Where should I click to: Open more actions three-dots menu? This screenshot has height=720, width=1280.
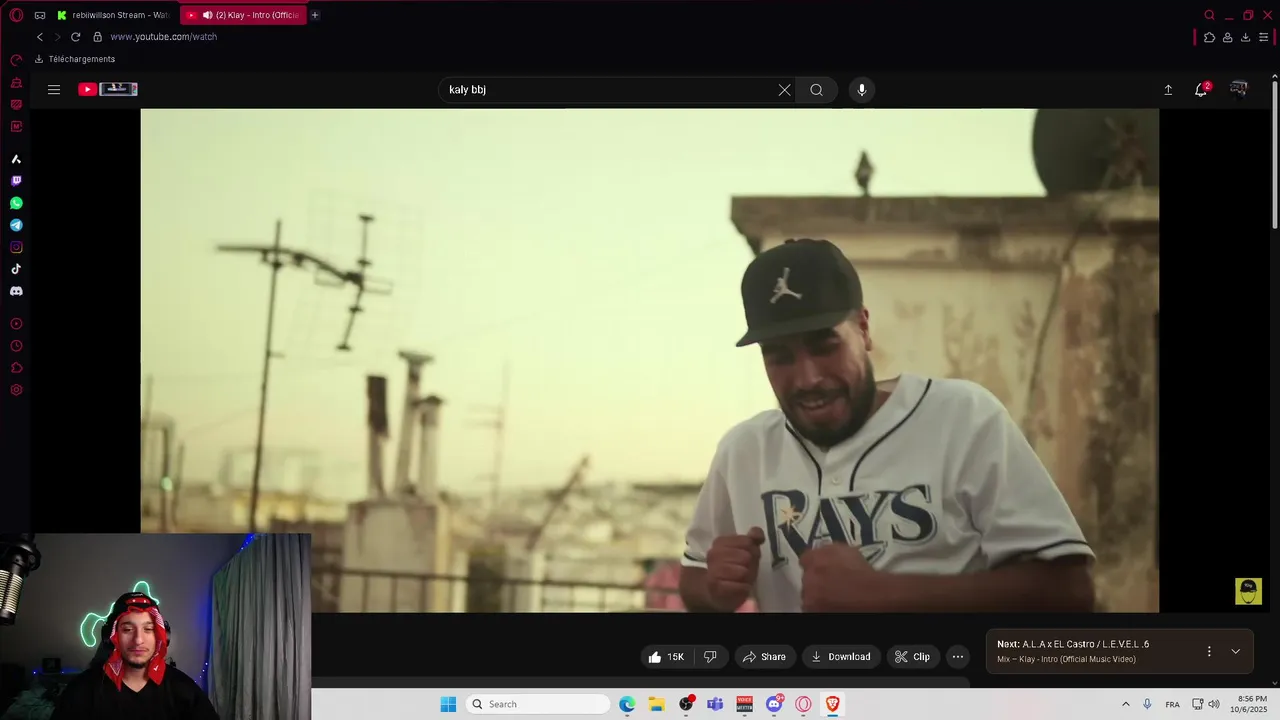tap(958, 657)
